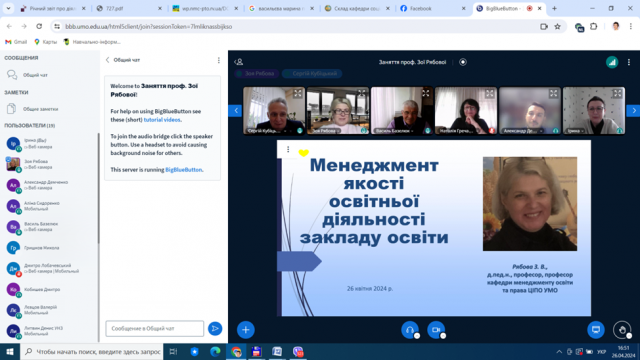640x360 pixels.
Task: Select user Кобишев Дмитро in users list
Action: point(49,289)
